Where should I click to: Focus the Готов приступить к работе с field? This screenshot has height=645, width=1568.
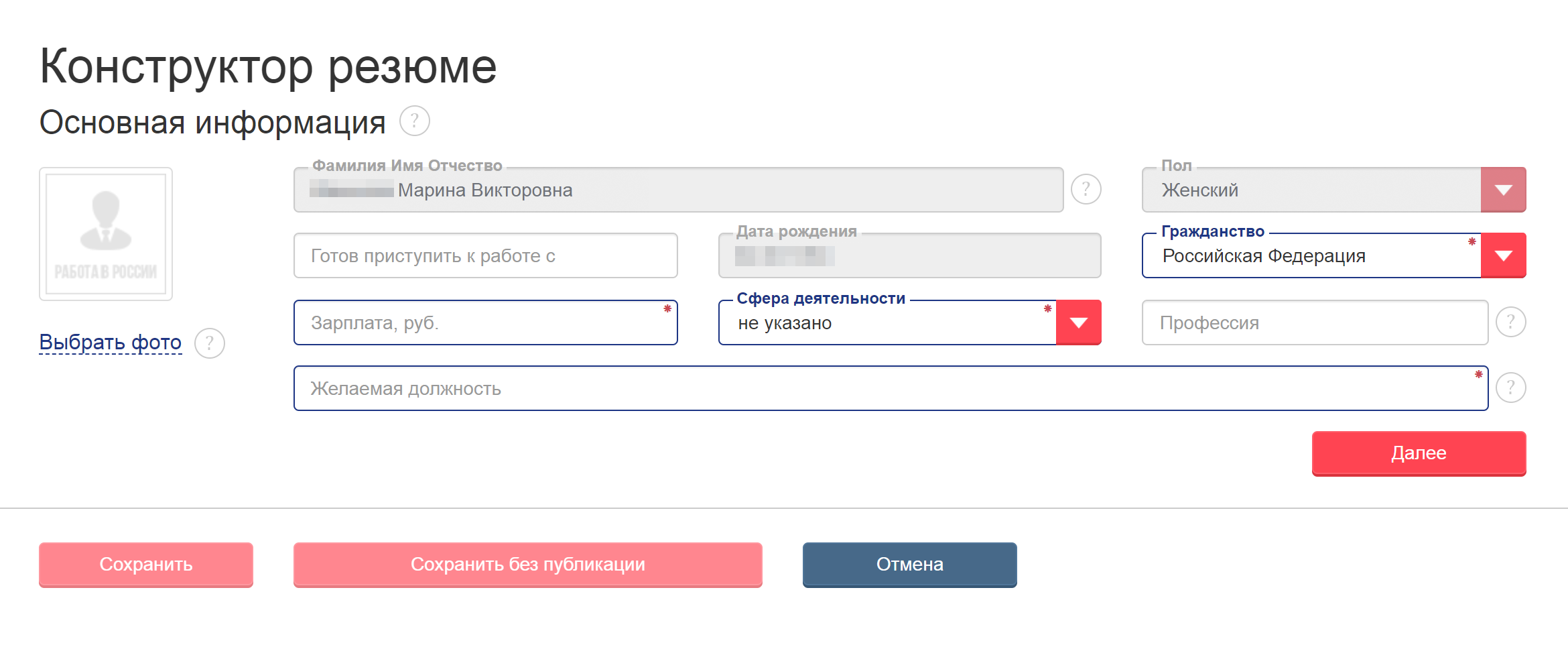point(486,255)
